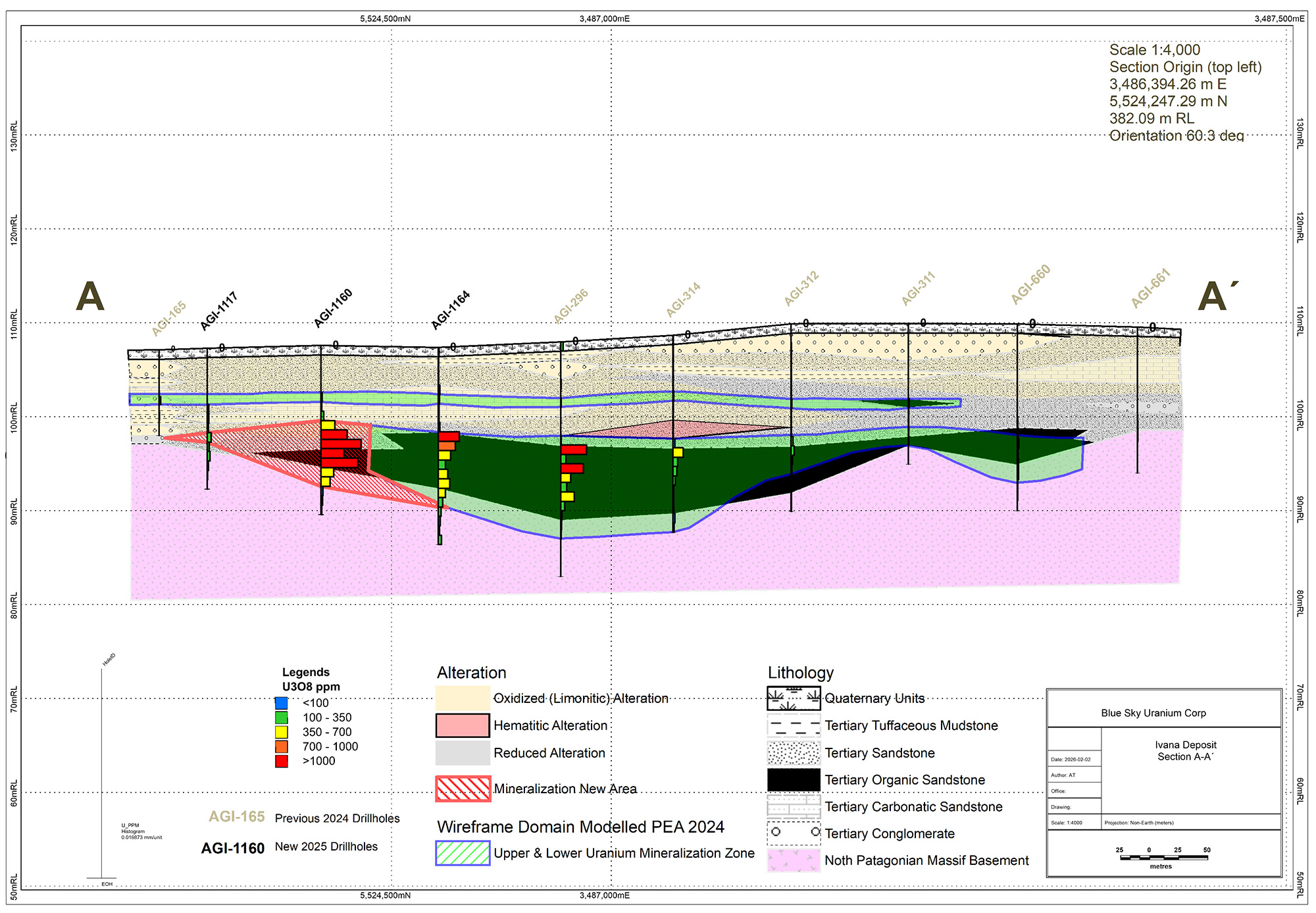Click the Tertiary Carbonatic Sandstone brick icon
The height and width of the screenshot is (913, 1316).
794,806
